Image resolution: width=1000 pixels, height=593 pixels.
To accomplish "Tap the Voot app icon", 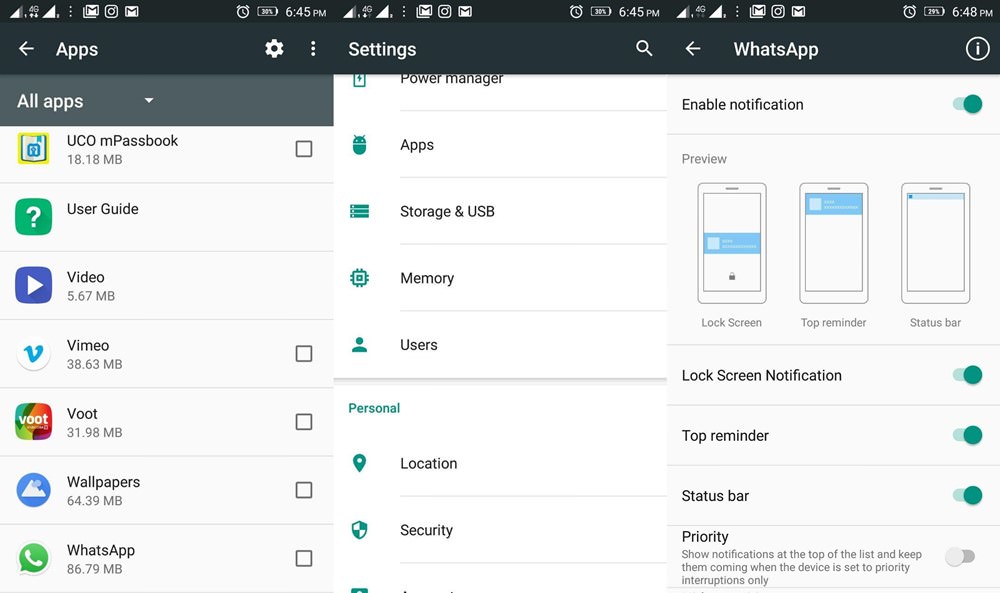I will coord(33,421).
